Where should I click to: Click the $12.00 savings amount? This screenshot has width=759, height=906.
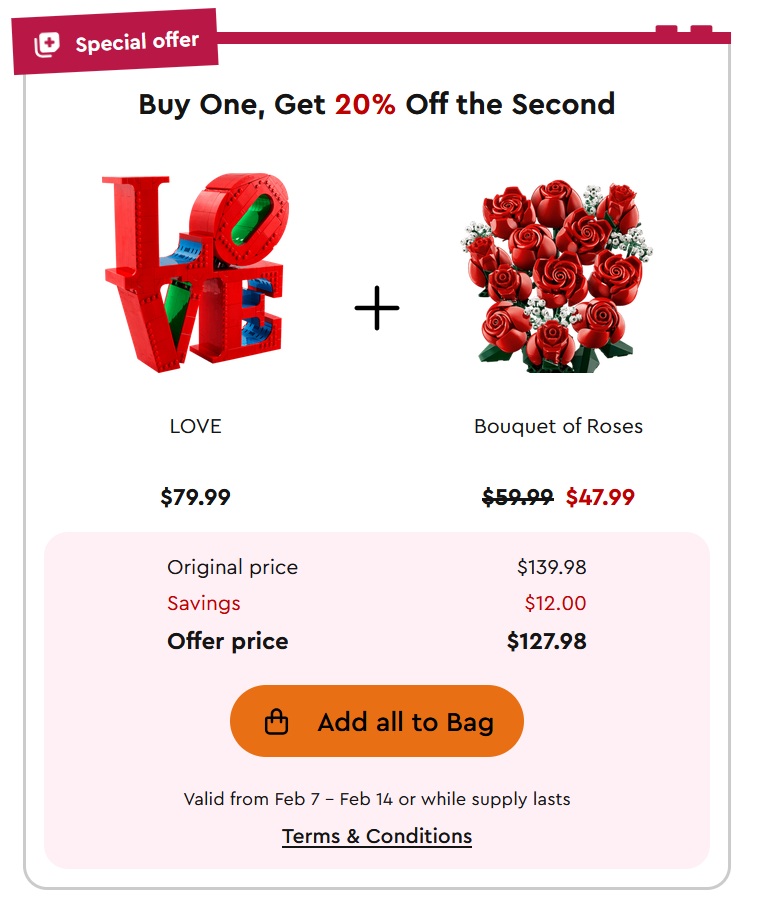[555, 603]
